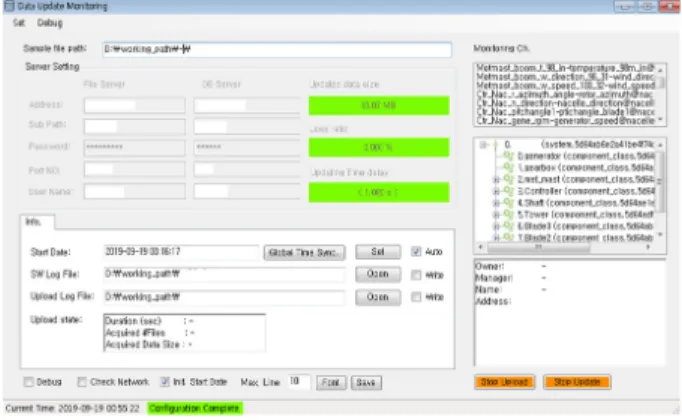Select Ctr_Nac generator_speed channel row

[565, 120]
